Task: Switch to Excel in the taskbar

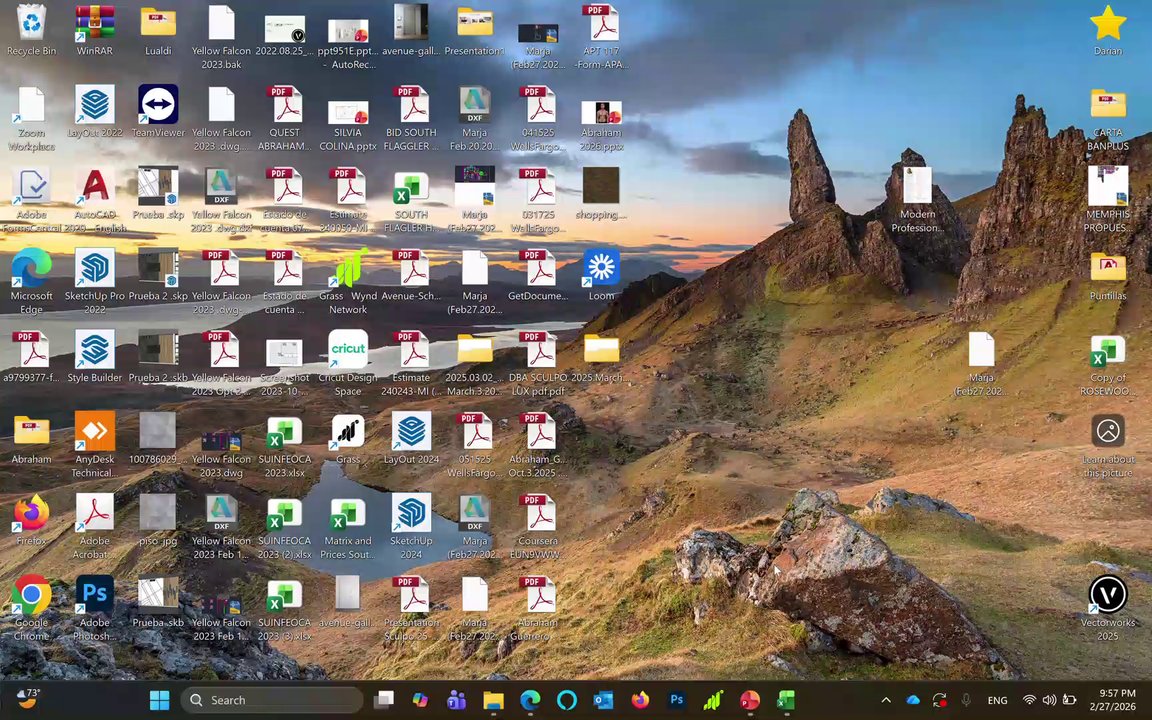Action: [786, 700]
